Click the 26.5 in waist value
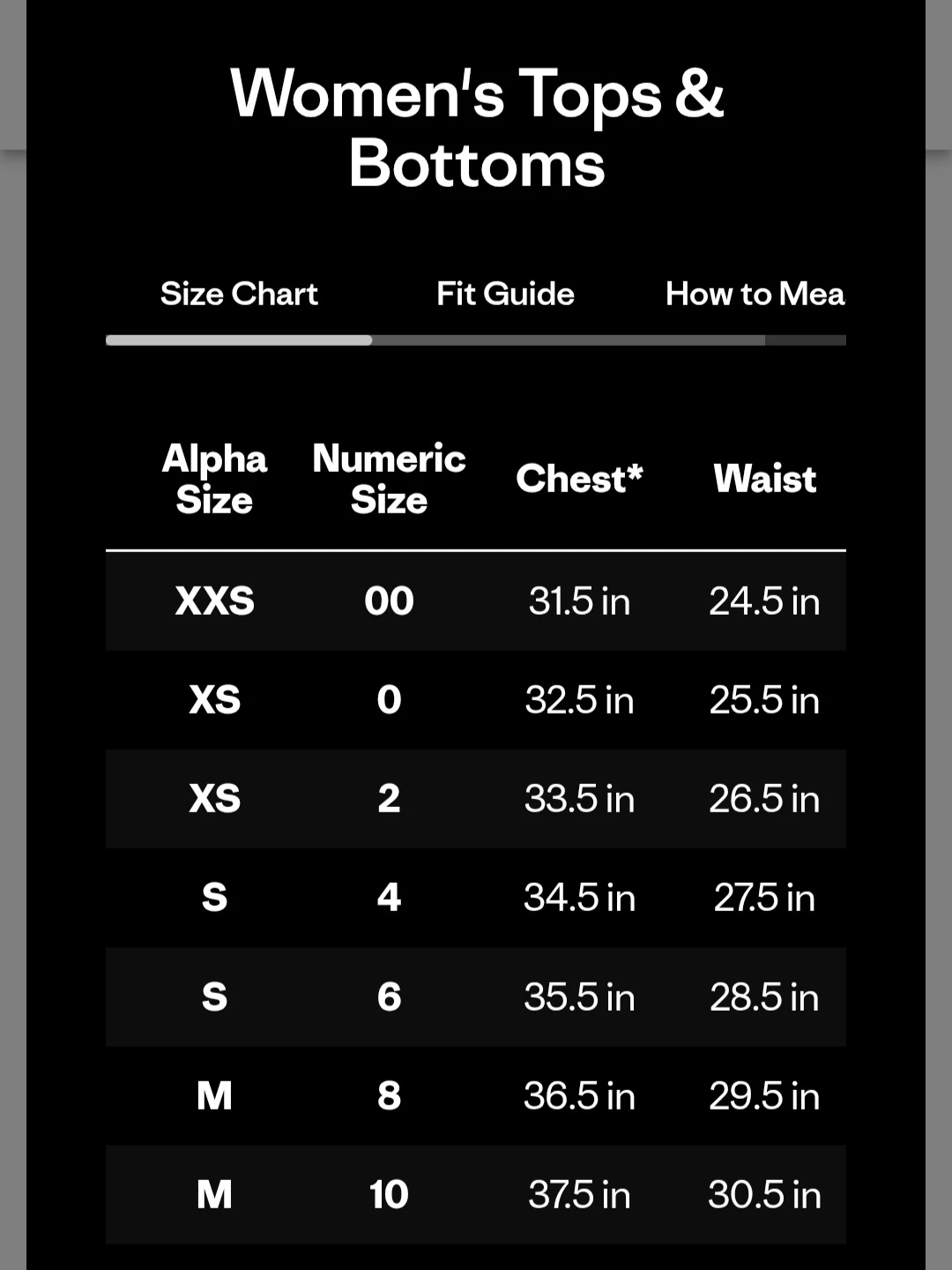Image resolution: width=952 pixels, height=1270 pixels. click(x=764, y=799)
